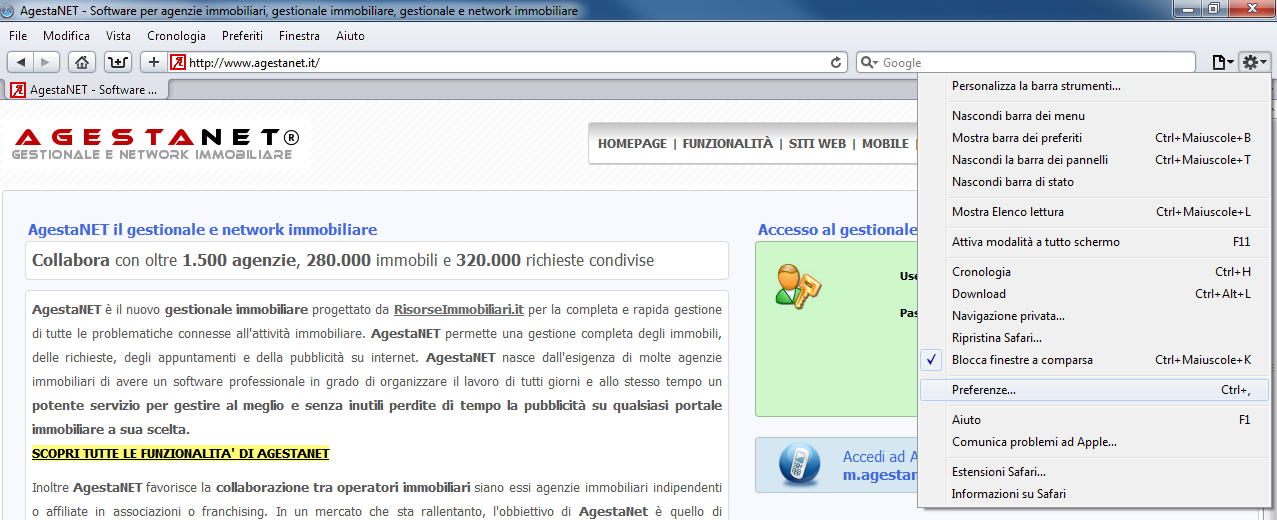Viewport: 1277px width, 520px height.
Task: Open the Aiuto menu in menu bar
Action: tap(350, 36)
